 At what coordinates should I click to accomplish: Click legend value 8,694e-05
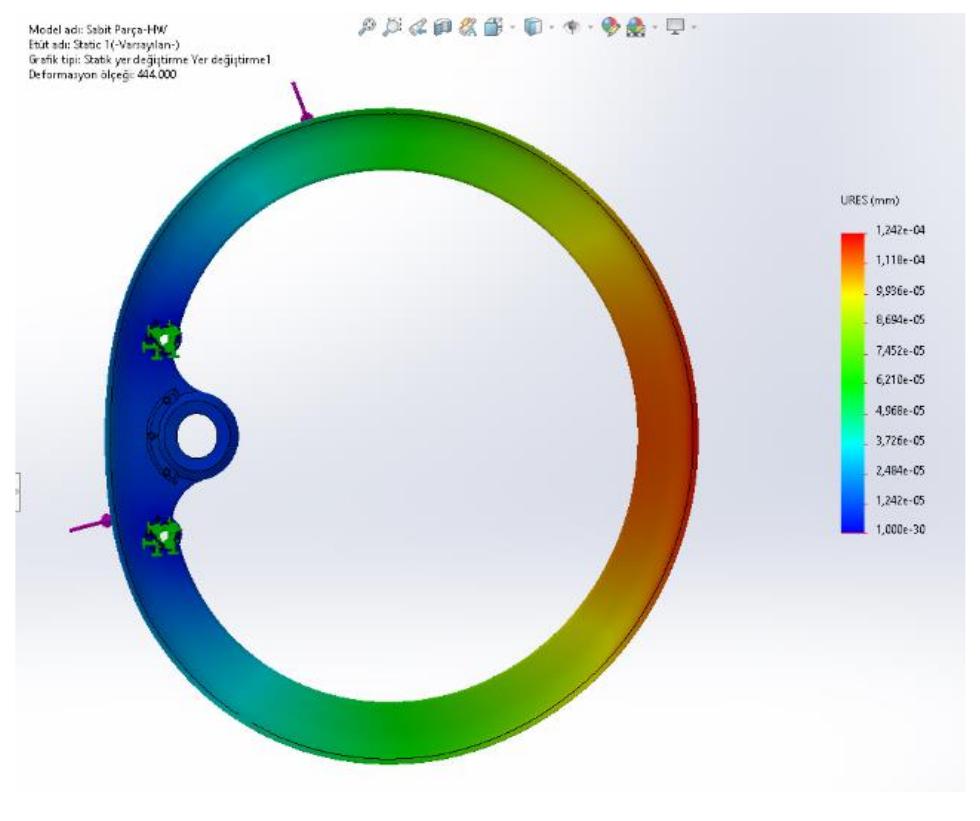[x=900, y=320]
